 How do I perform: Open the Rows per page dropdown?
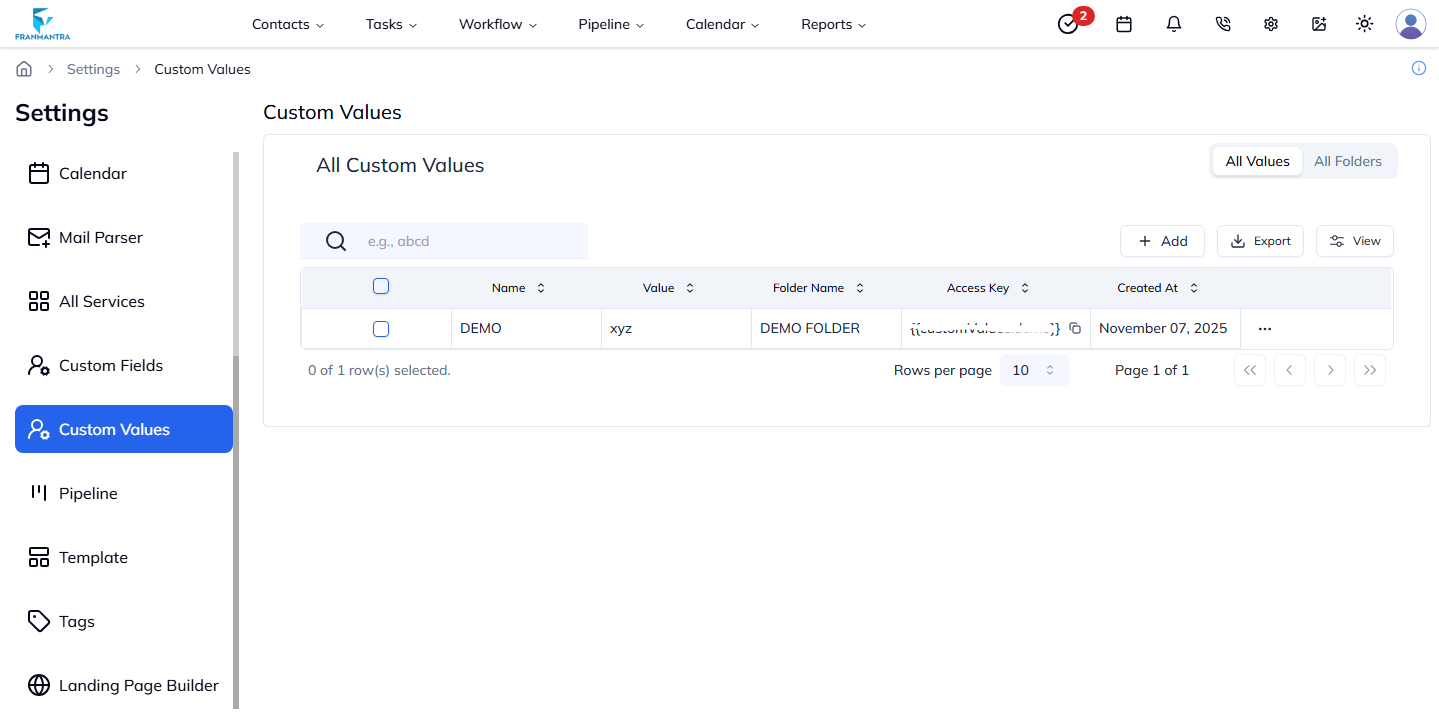click(1034, 370)
